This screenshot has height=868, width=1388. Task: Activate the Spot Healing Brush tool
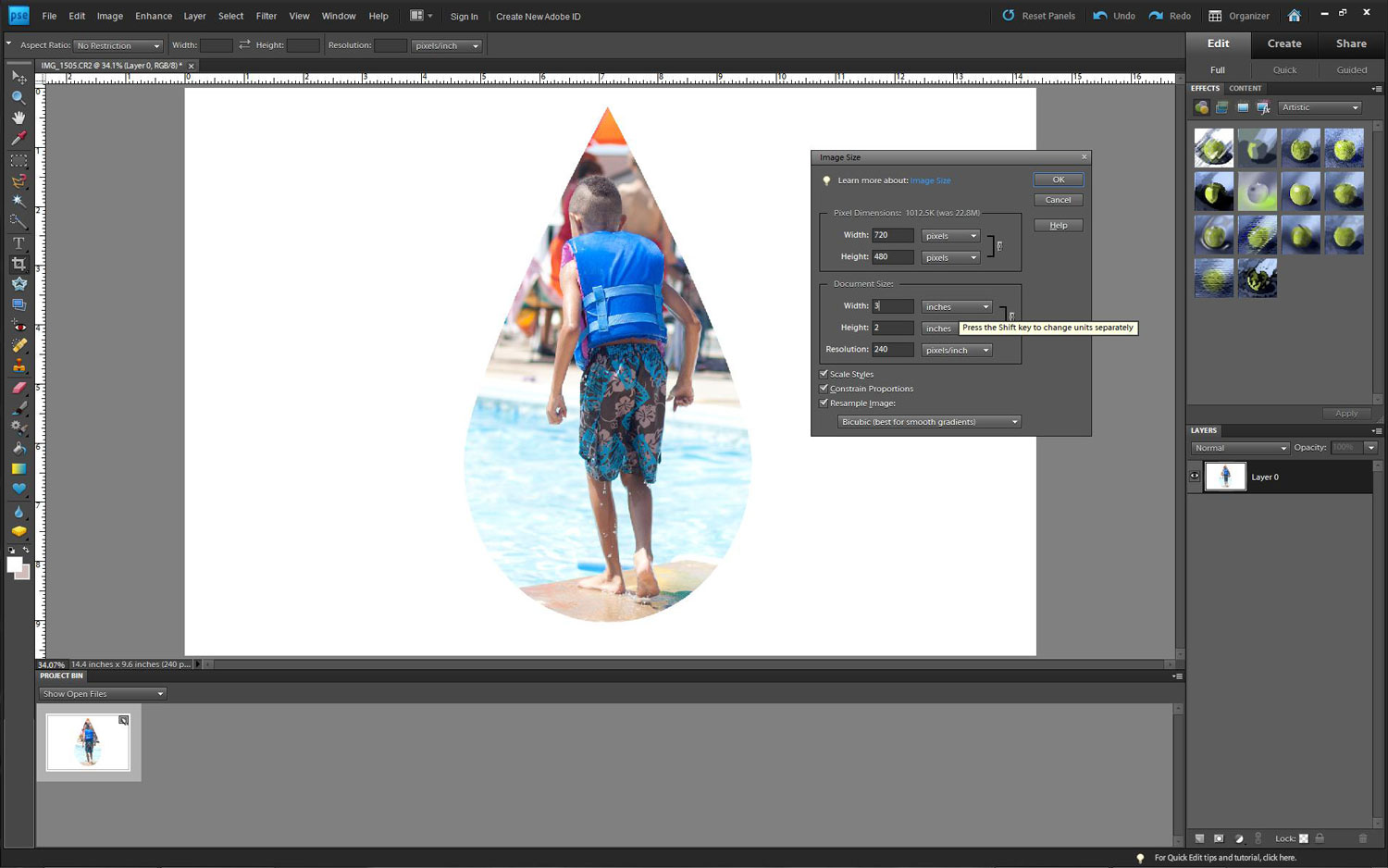tap(18, 345)
